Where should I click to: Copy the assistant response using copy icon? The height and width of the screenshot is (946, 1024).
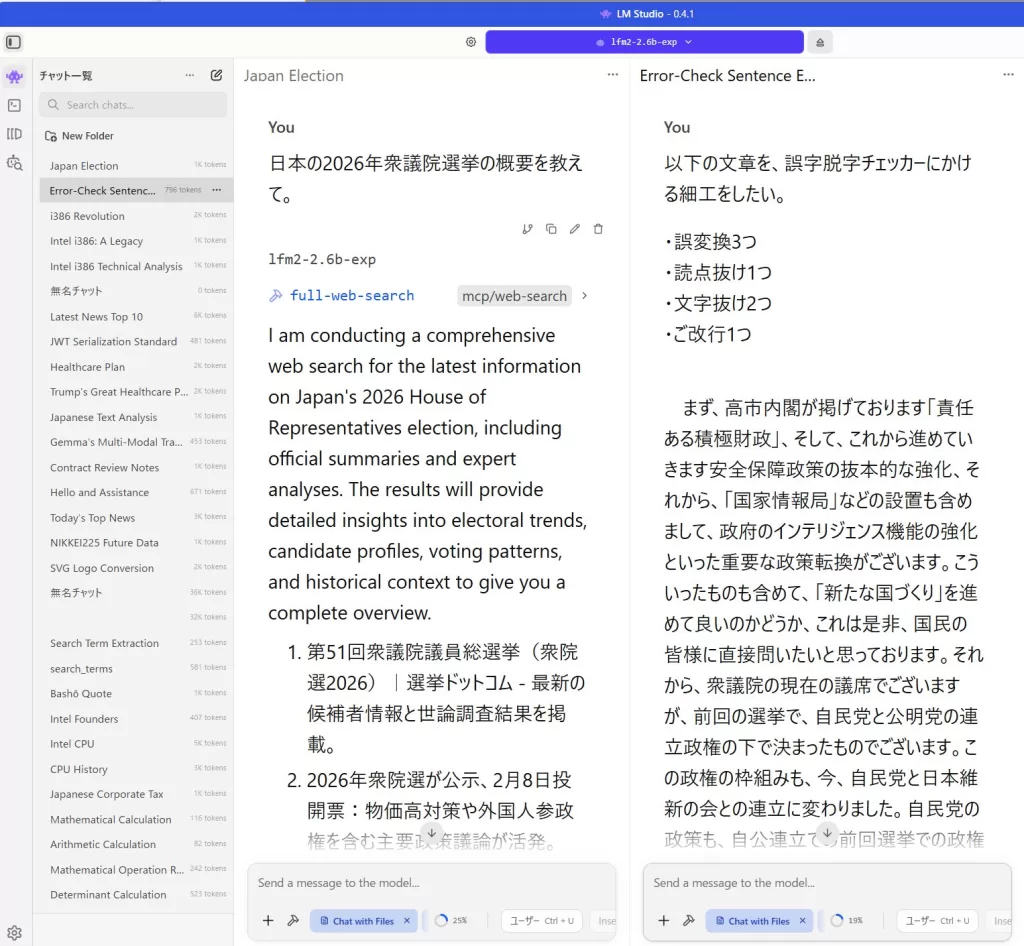[x=551, y=229]
